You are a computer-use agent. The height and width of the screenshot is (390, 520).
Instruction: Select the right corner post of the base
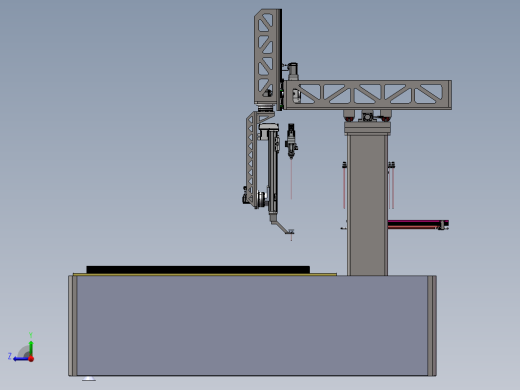click(432, 326)
